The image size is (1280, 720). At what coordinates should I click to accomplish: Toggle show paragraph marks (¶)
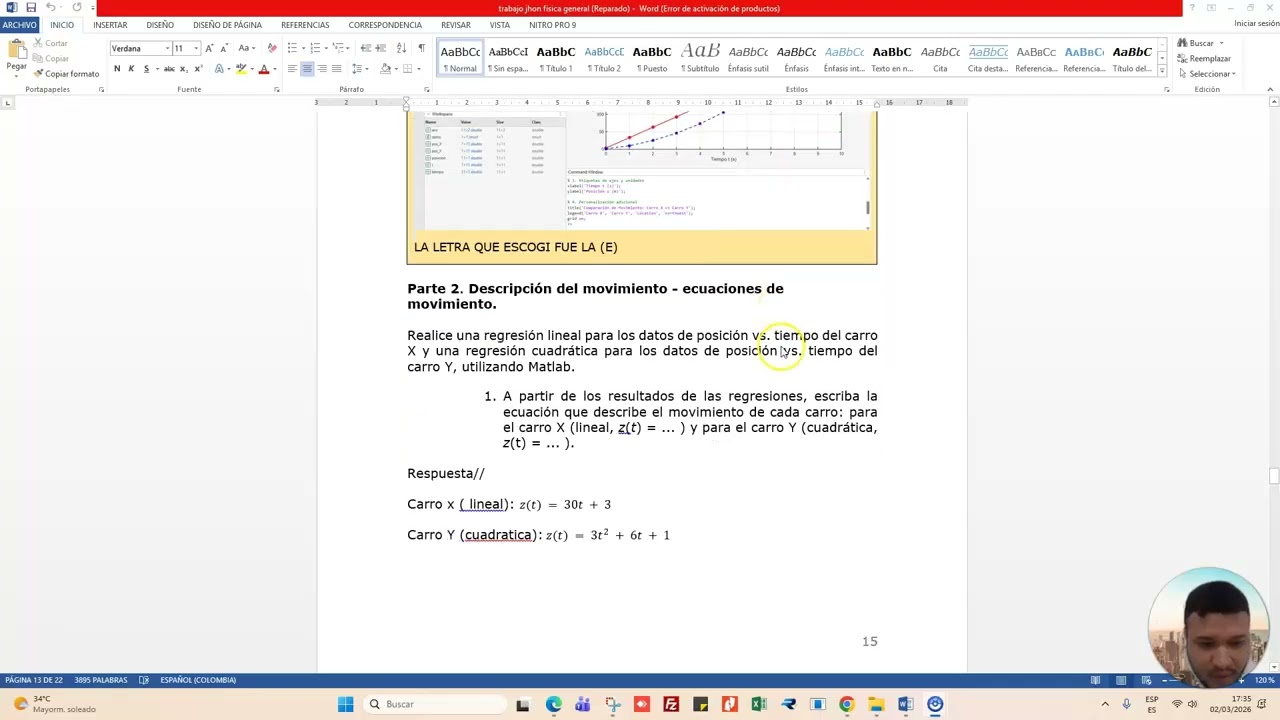coord(421,48)
